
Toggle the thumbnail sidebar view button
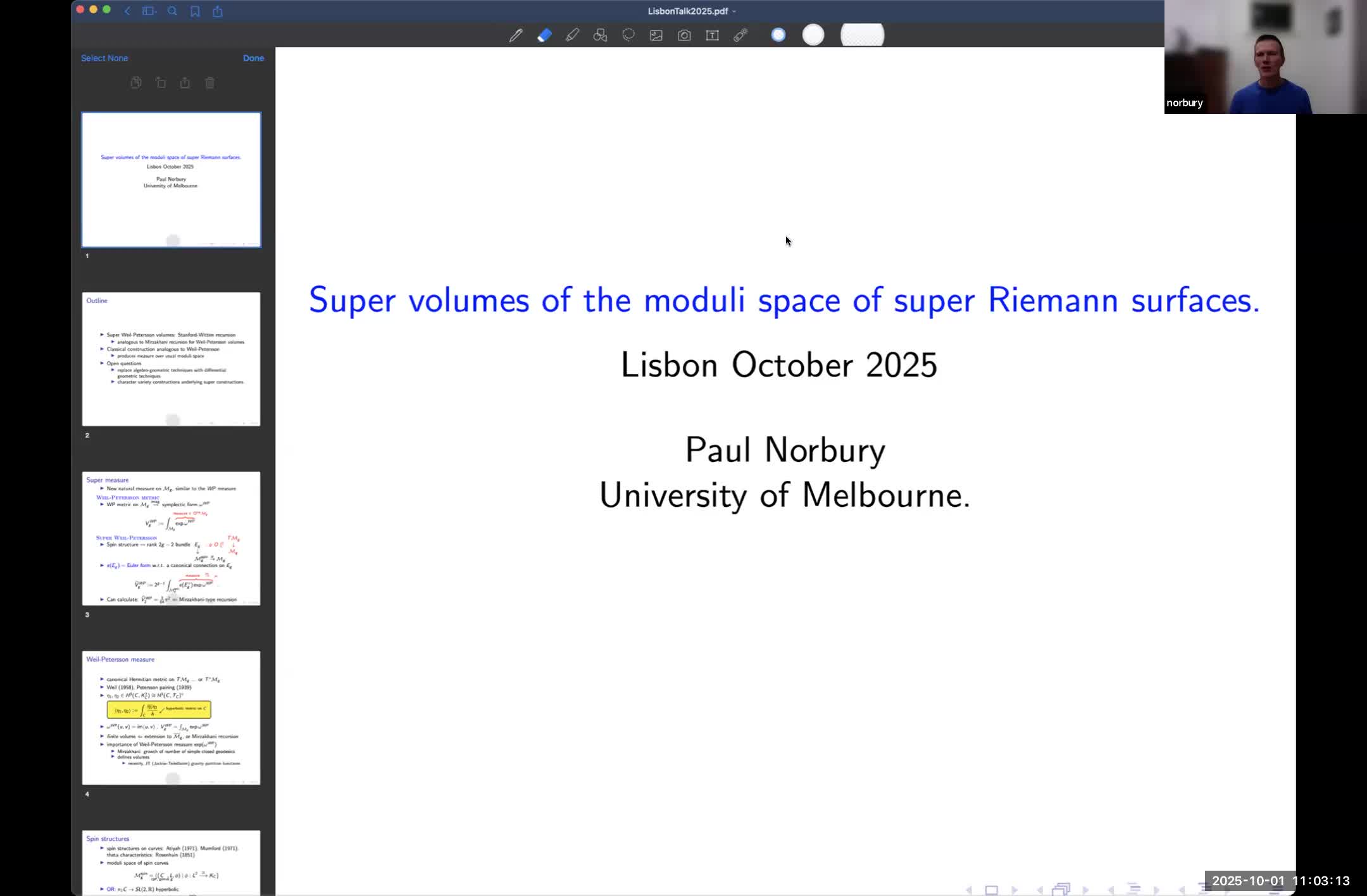click(149, 11)
